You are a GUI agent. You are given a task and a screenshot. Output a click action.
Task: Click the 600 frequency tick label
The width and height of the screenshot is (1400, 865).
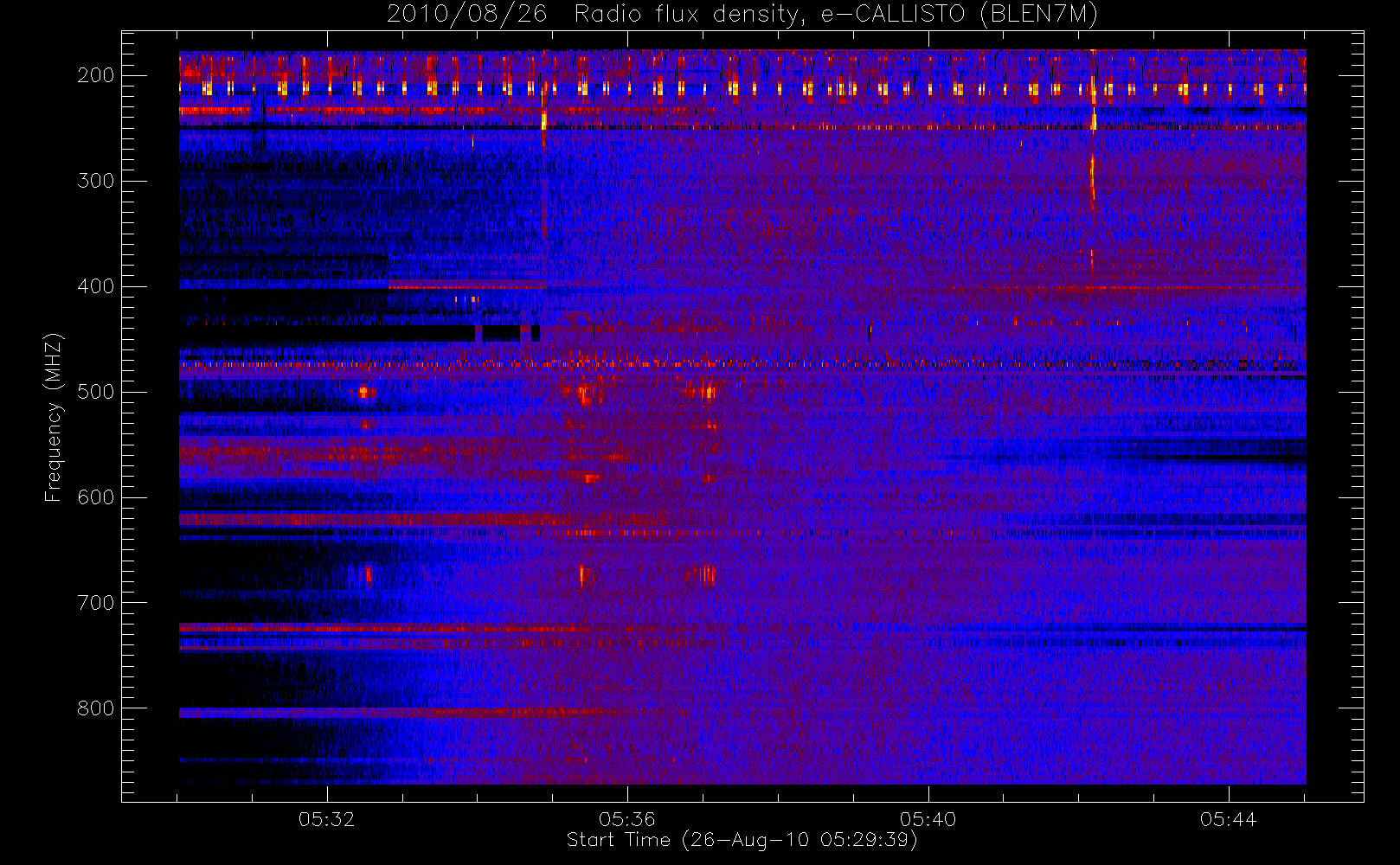pyautogui.click(x=96, y=497)
